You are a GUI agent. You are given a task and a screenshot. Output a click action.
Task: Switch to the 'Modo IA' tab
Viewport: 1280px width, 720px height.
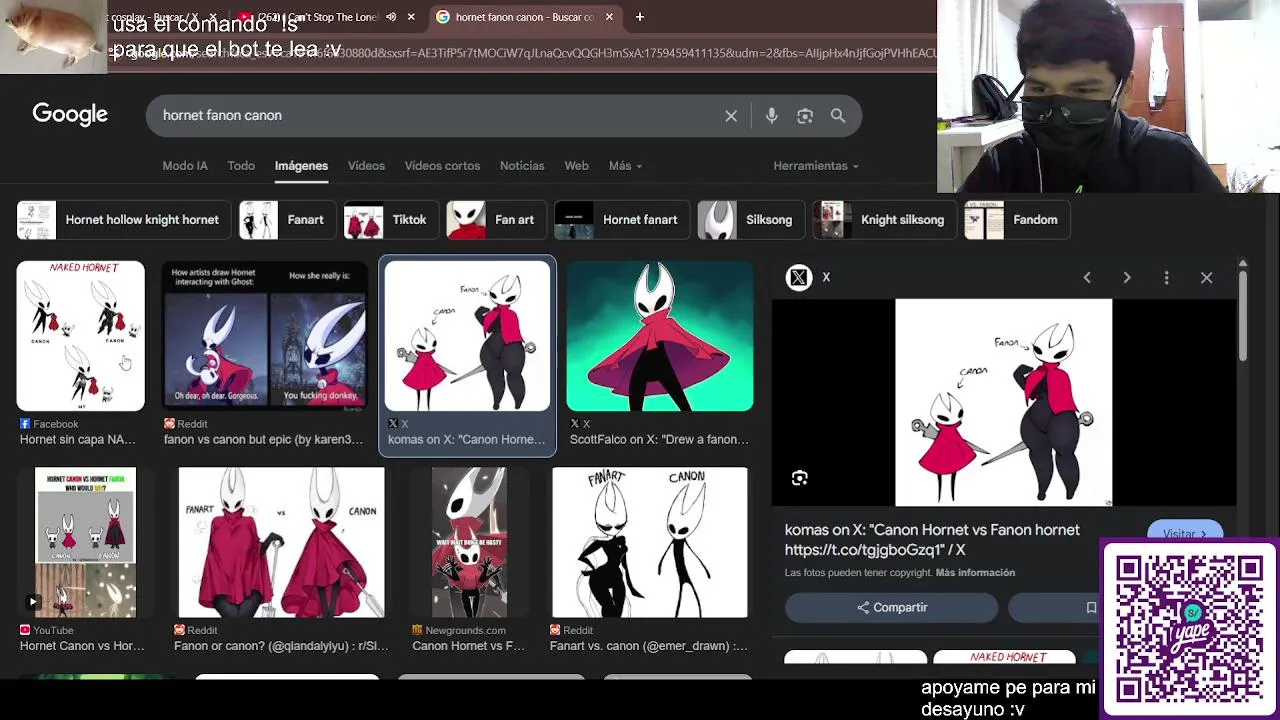[185, 166]
